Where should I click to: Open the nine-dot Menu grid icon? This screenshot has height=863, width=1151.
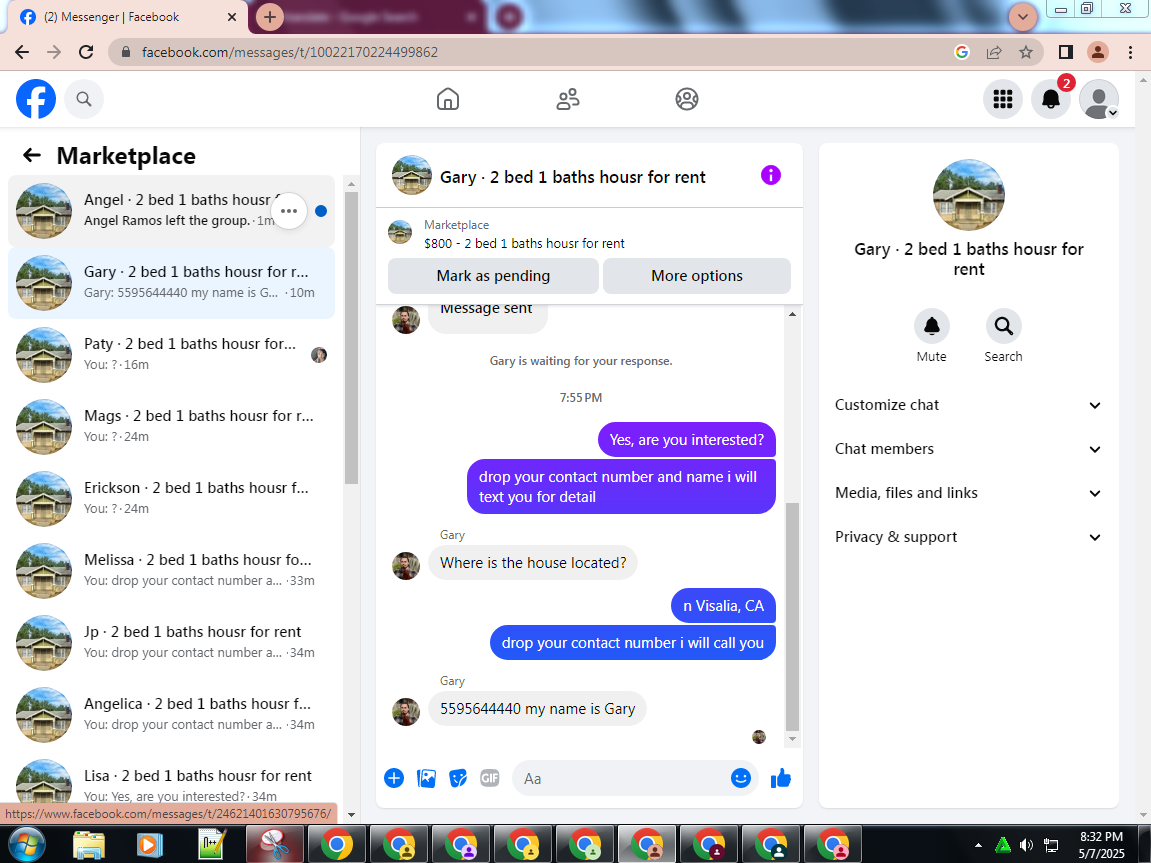tap(1003, 99)
